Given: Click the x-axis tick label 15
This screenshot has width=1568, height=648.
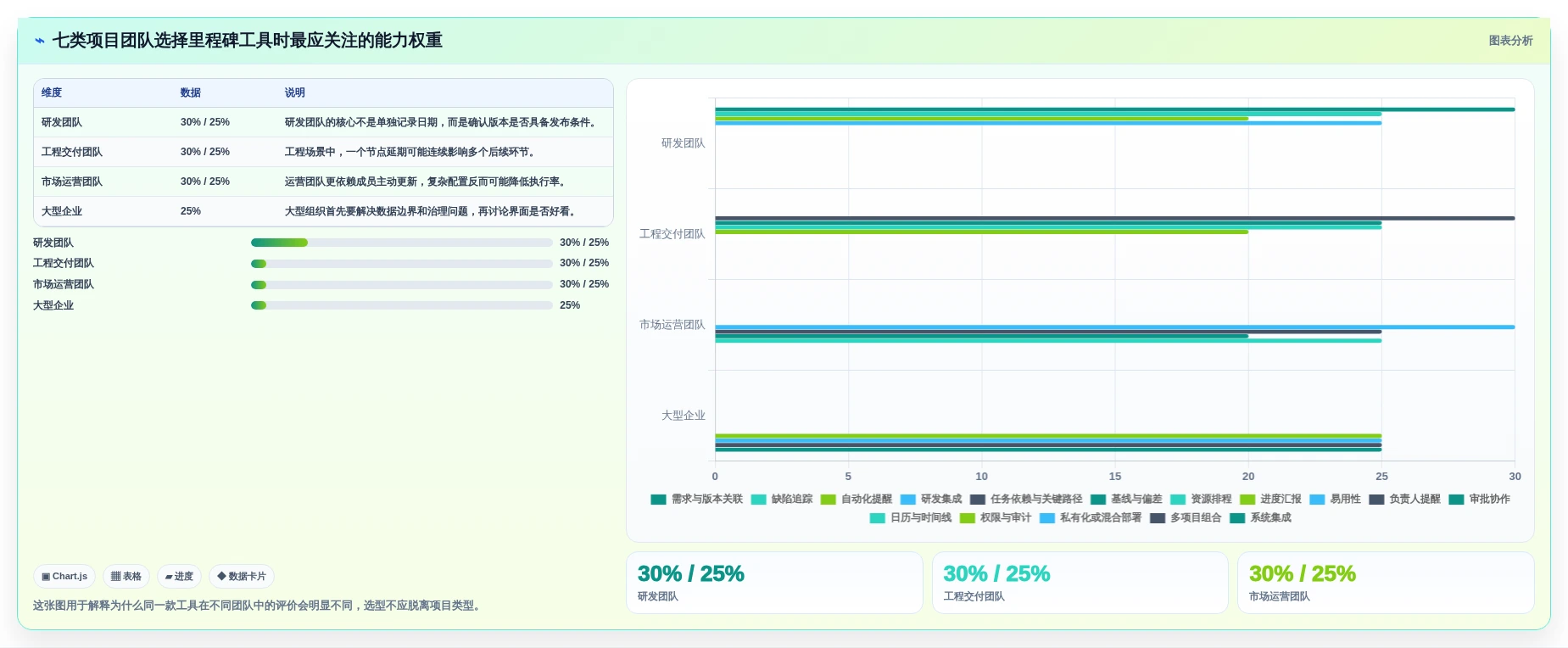Looking at the screenshot, I should (1115, 477).
